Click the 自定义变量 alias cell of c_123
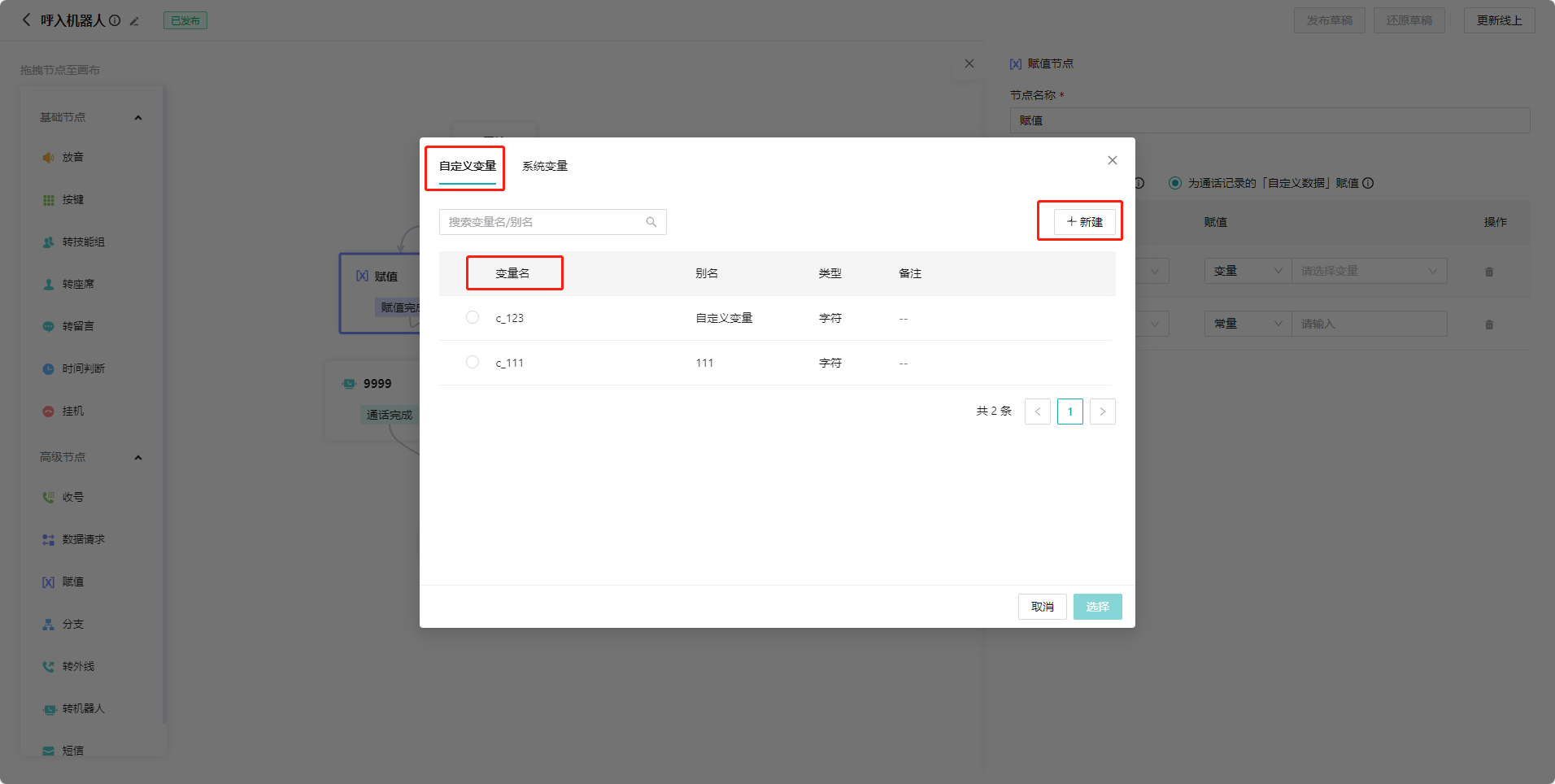1555x784 pixels. click(724, 318)
